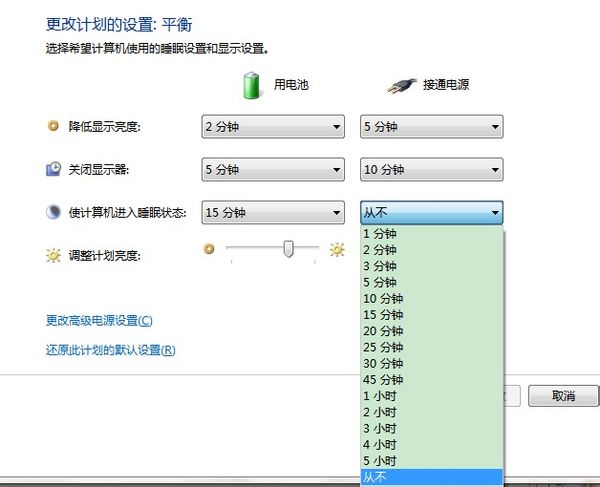Select 15 分钟 in the sleep list
This screenshot has height=487, width=600.
click(432, 315)
